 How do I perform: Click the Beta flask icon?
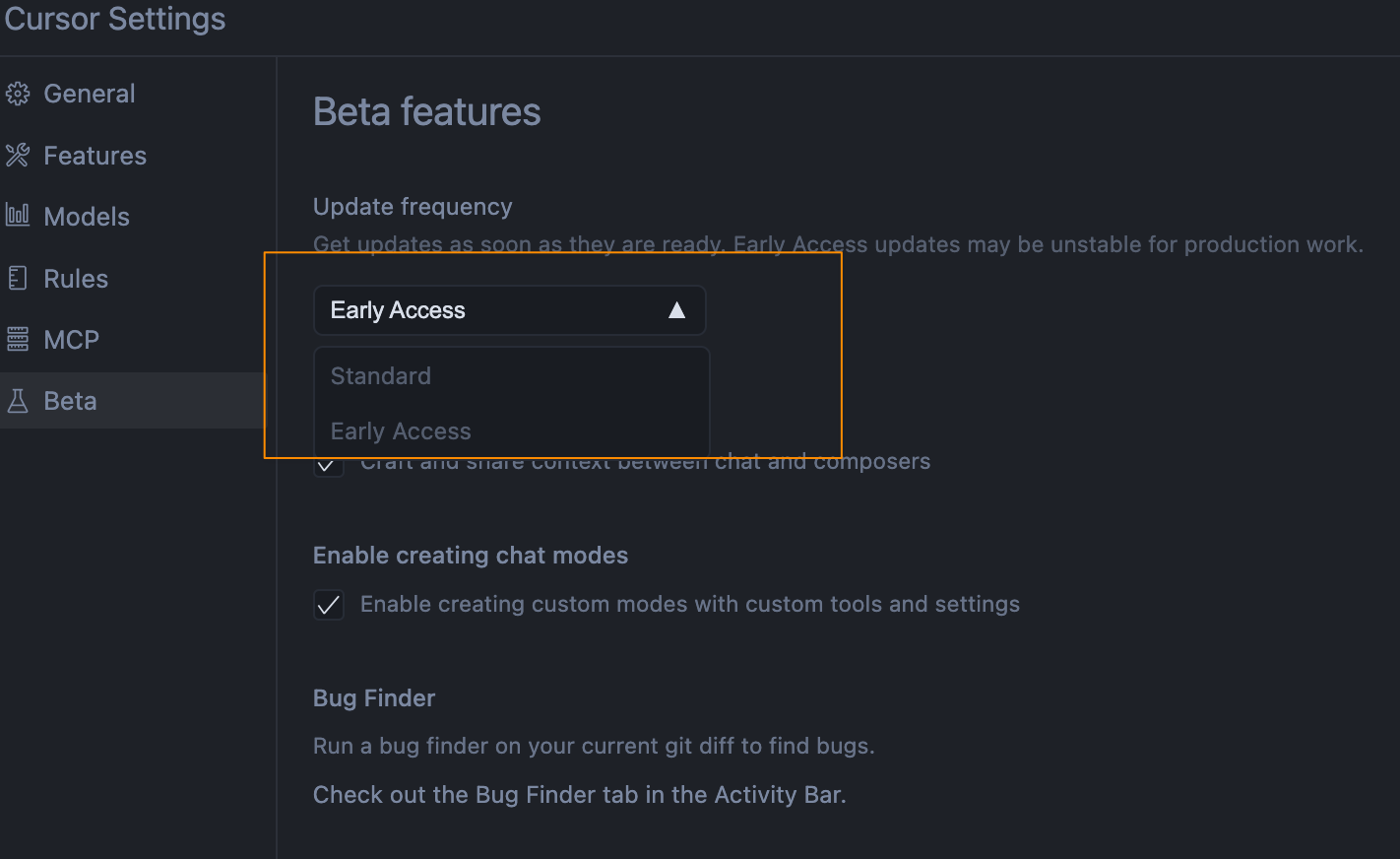pos(18,401)
